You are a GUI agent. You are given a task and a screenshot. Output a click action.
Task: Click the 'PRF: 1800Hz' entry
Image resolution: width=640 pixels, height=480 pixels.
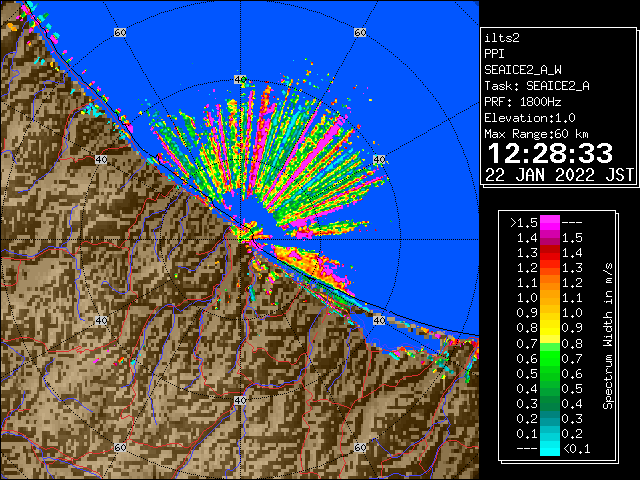coord(523,102)
